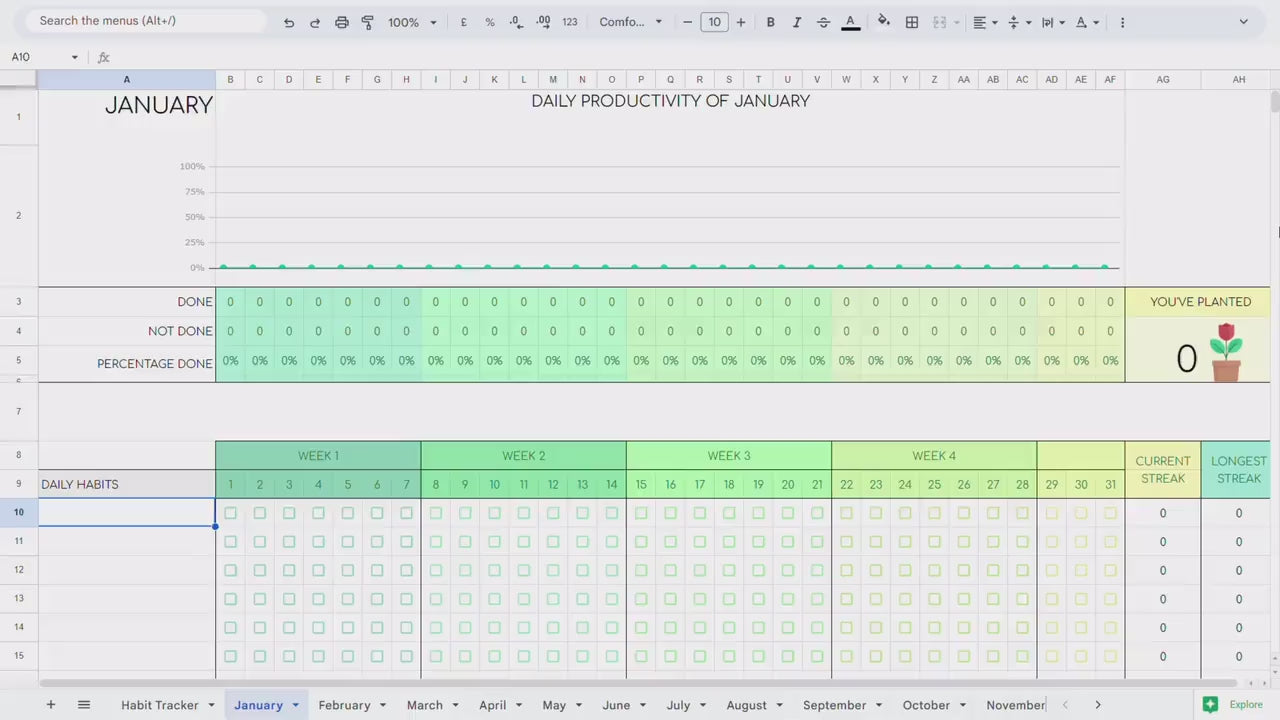Open the borders tool
This screenshot has height=720, width=1280.
(x=912, y=22)
